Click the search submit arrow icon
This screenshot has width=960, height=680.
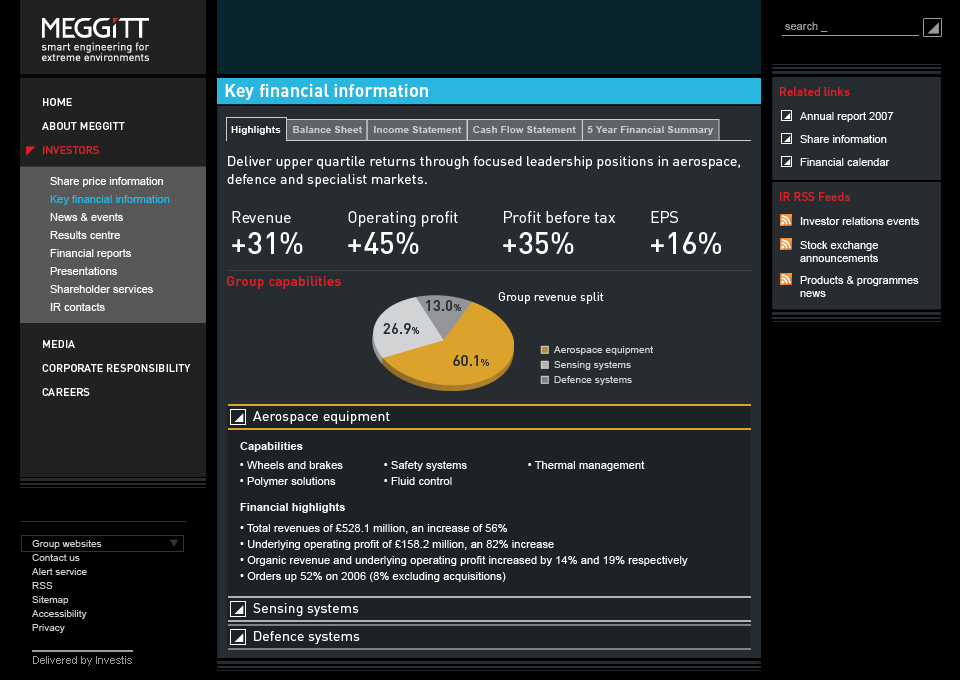[931, 28]
